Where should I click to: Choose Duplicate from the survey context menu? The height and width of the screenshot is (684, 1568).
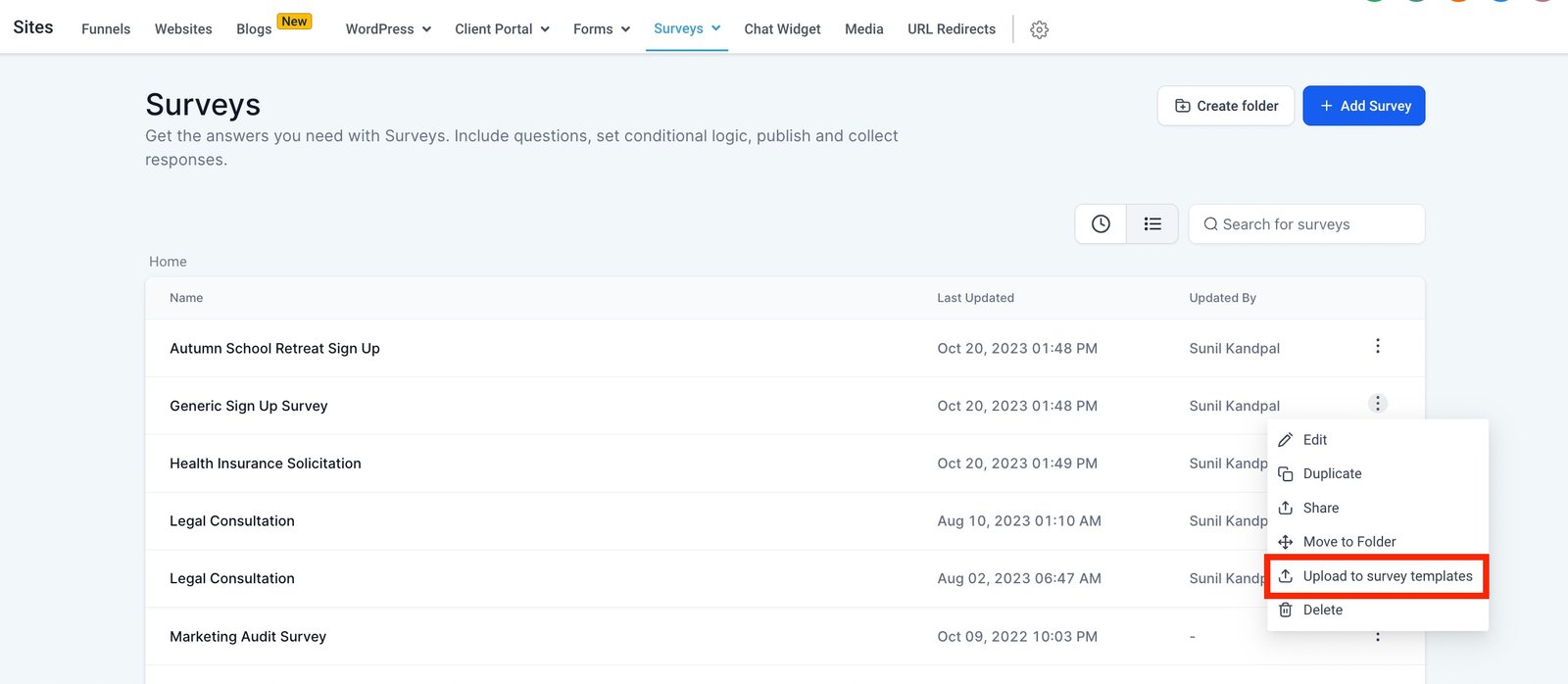1331,474
